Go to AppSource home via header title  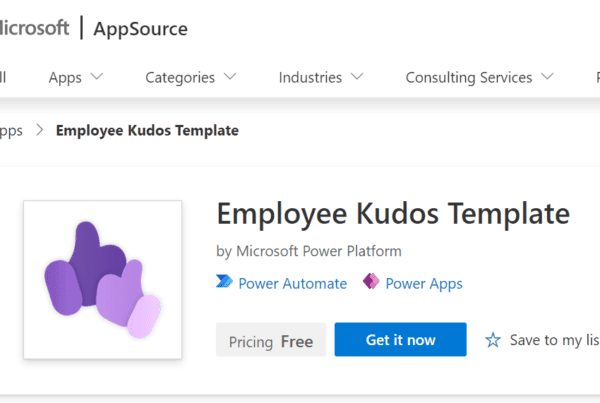pos(140,28)
